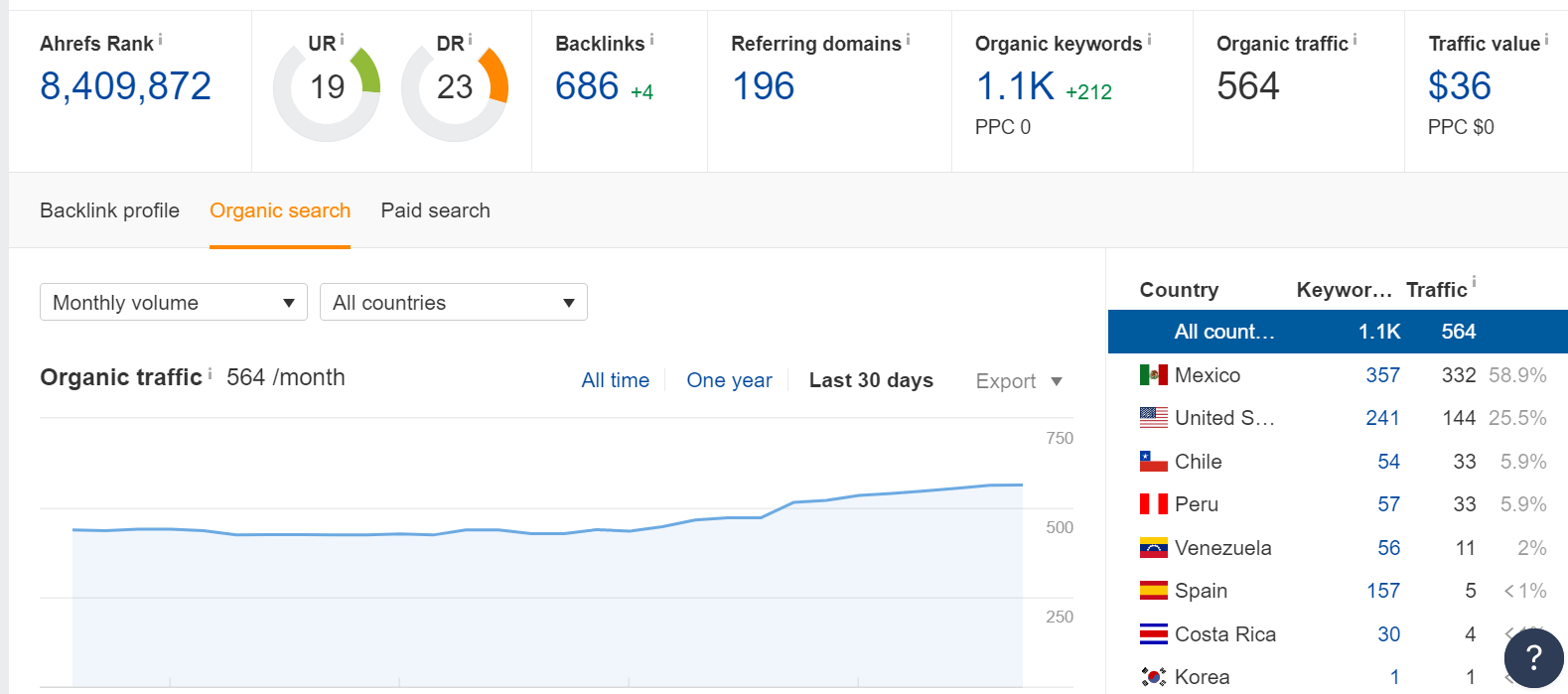Select the All countries table row

click(x=1338, y=332)
